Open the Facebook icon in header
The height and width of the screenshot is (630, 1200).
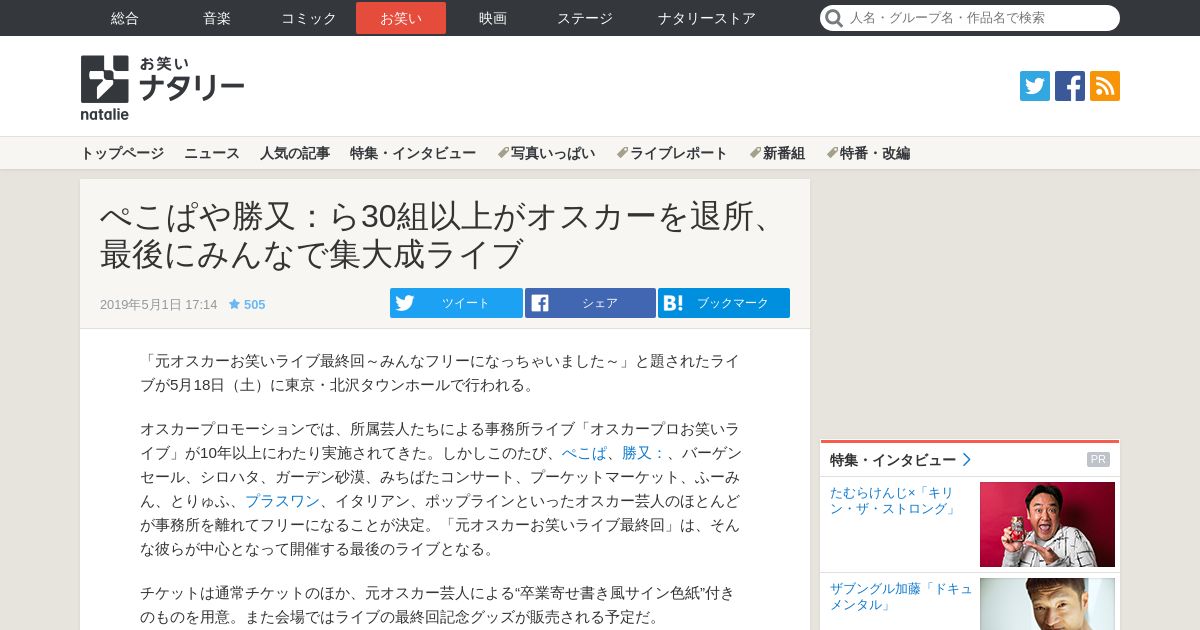coord(1070,86)
